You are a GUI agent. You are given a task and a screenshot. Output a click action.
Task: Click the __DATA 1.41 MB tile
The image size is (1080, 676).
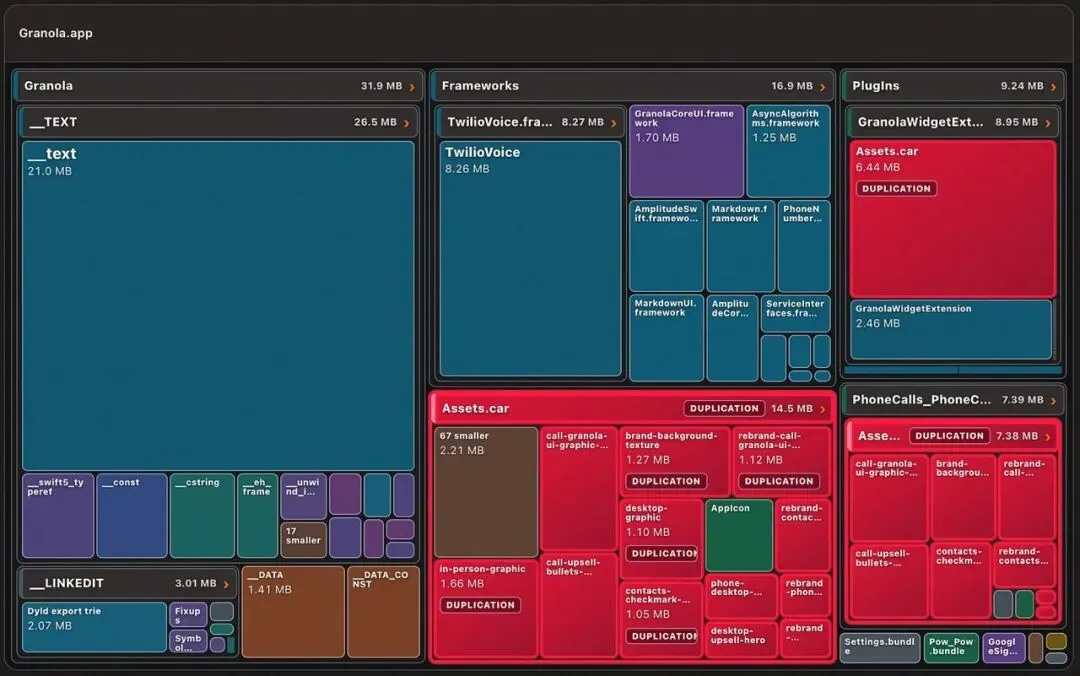point(293,612)
